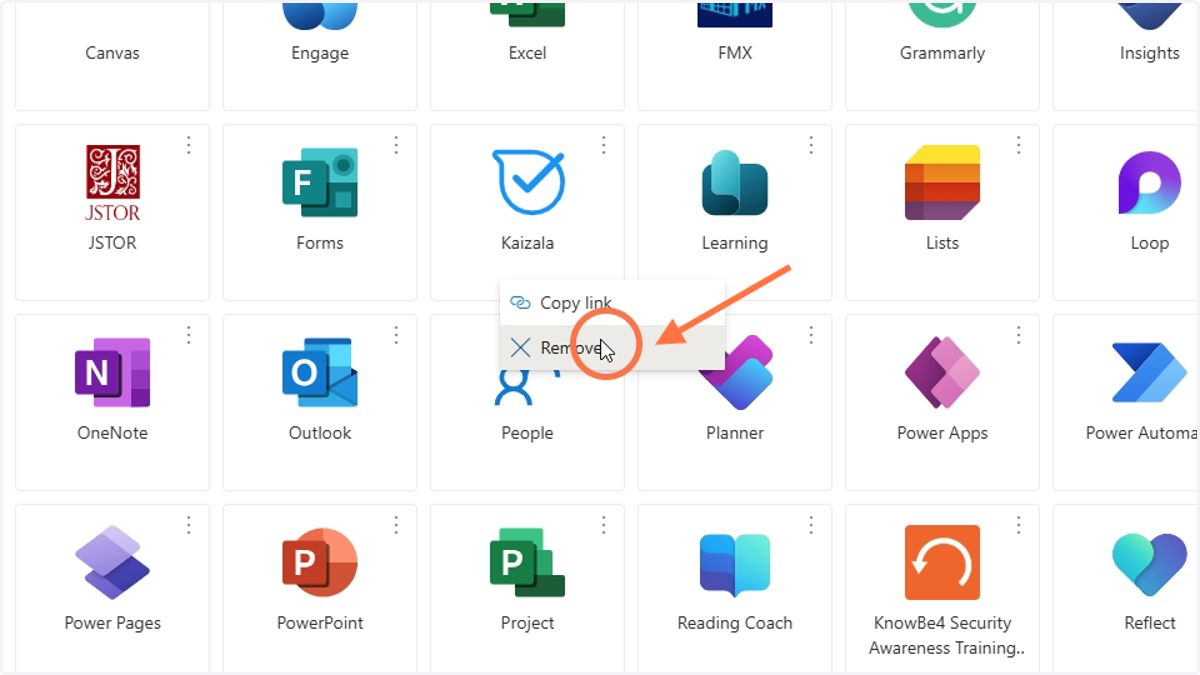Open more options for OneNote tile
The width and height of the screenshot is (1200, 675).
click(x=189, y=335)
